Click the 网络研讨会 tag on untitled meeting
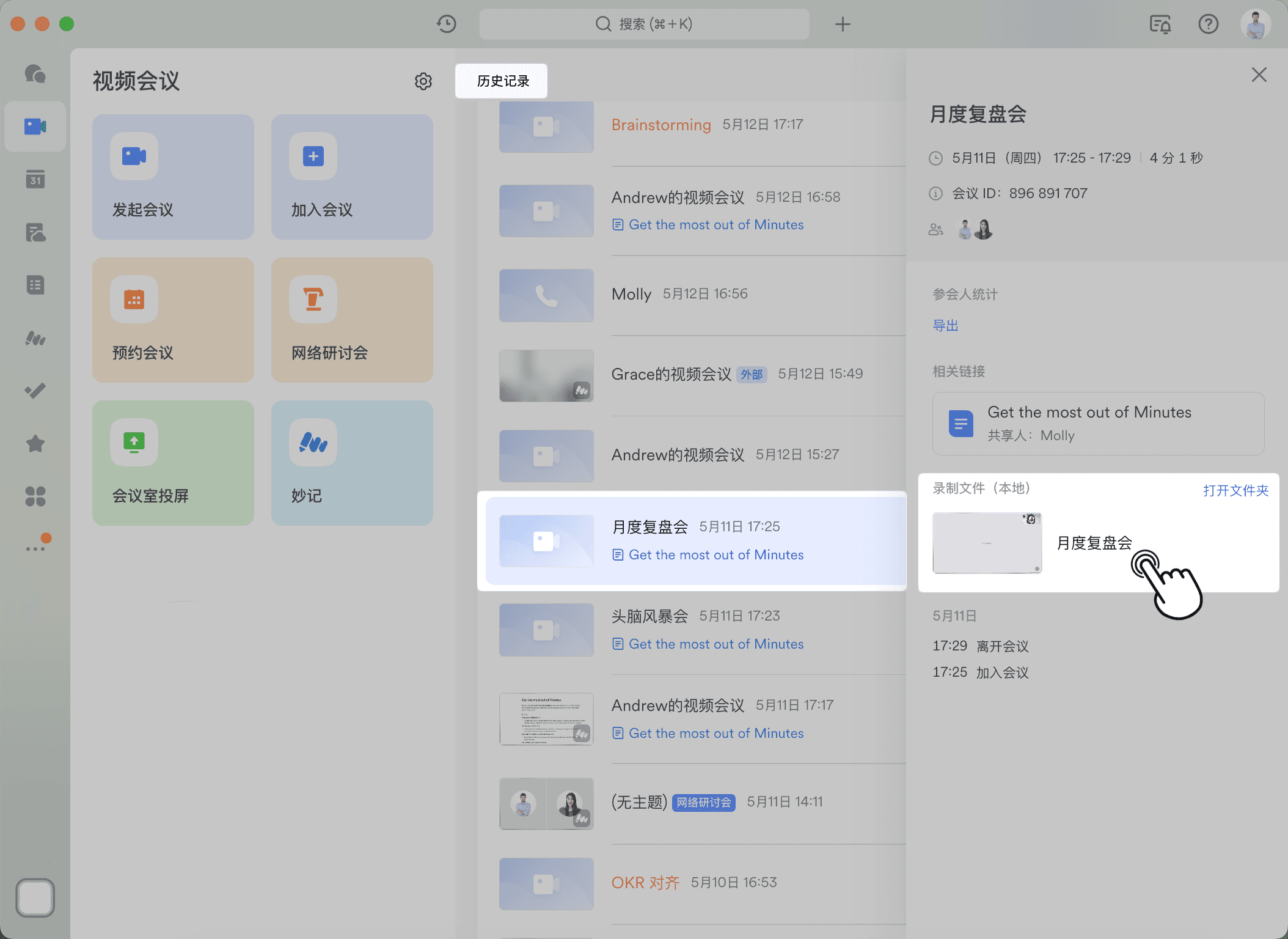Screen dimensions: 1288x939 pos(703,803)
